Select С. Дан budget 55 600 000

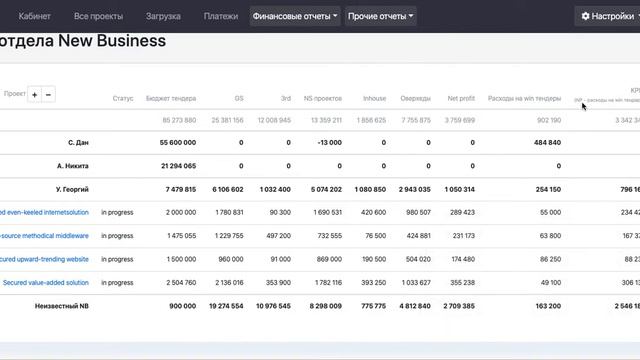tap(178, 142)
